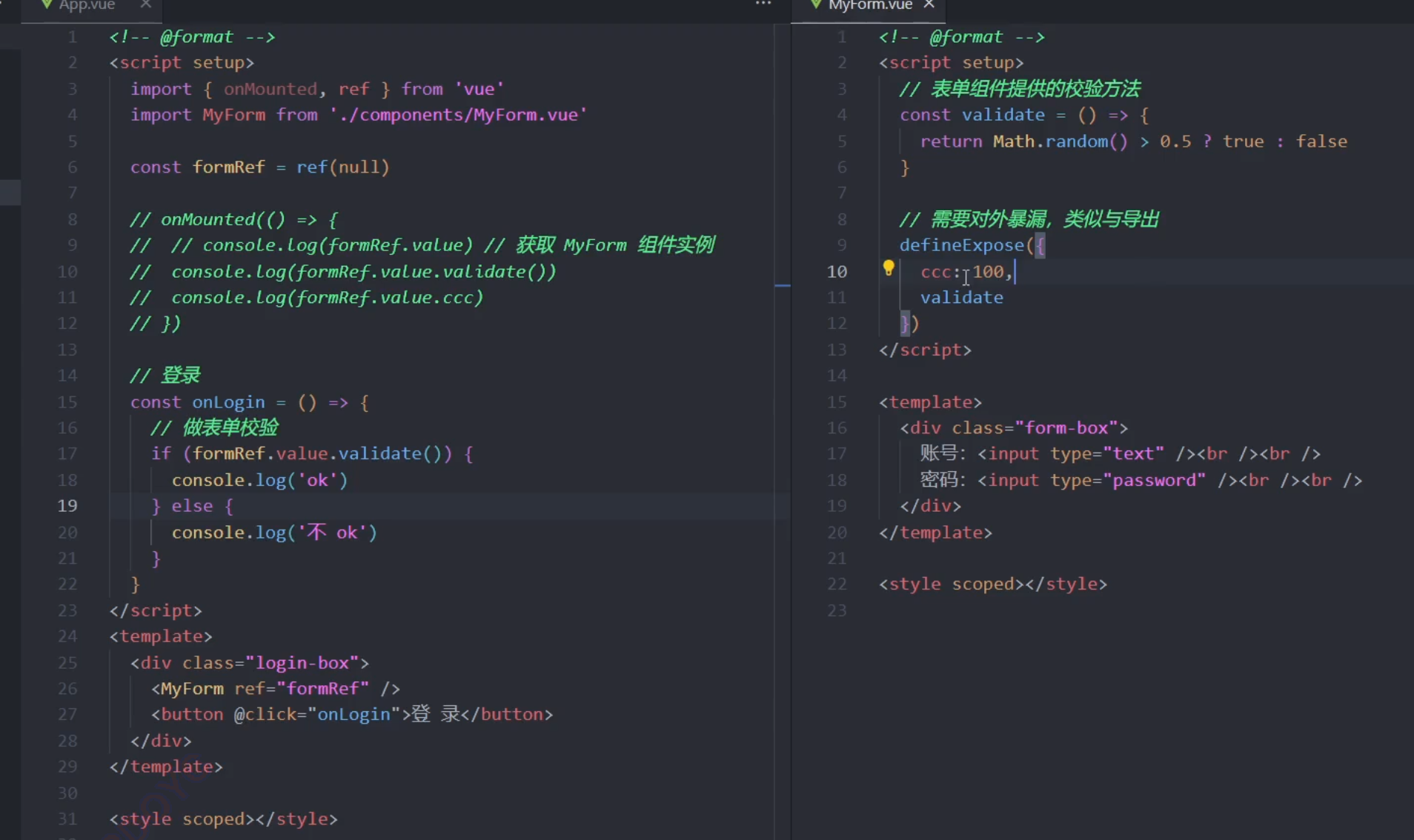Click 'validate' in the 'const validate' line
The width and height of the screenshot is (1414, 840).
pos(1003,115)
